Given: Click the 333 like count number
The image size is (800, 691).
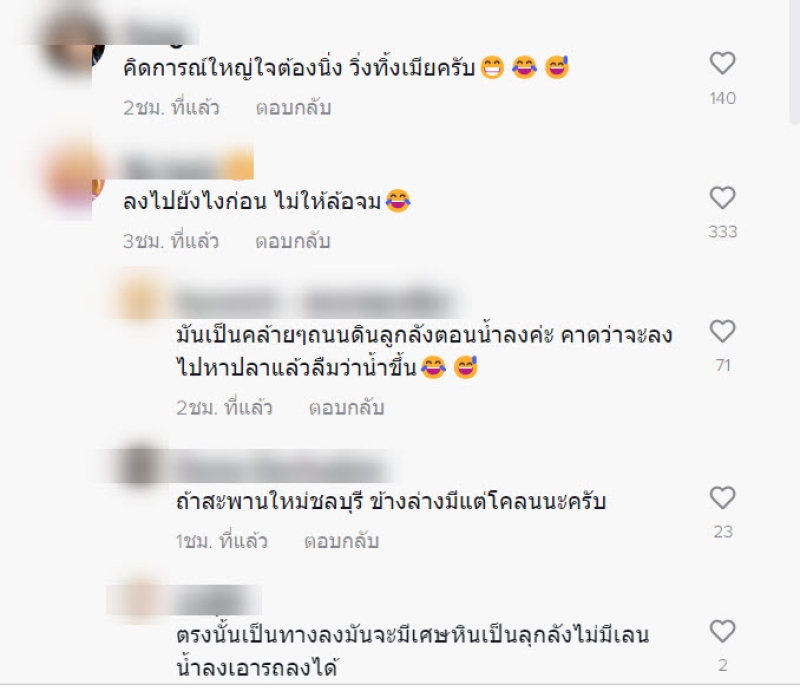Looking at the screenshot, I should pos(722,232).
